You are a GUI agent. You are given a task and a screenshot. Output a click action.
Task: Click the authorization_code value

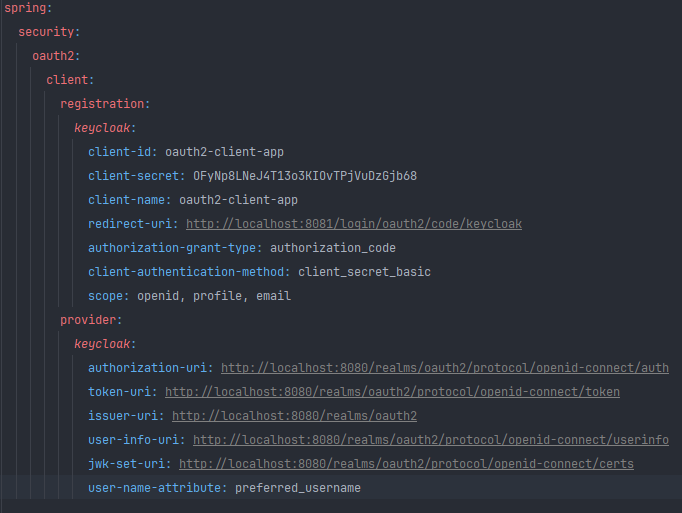[x=333, y=248]
